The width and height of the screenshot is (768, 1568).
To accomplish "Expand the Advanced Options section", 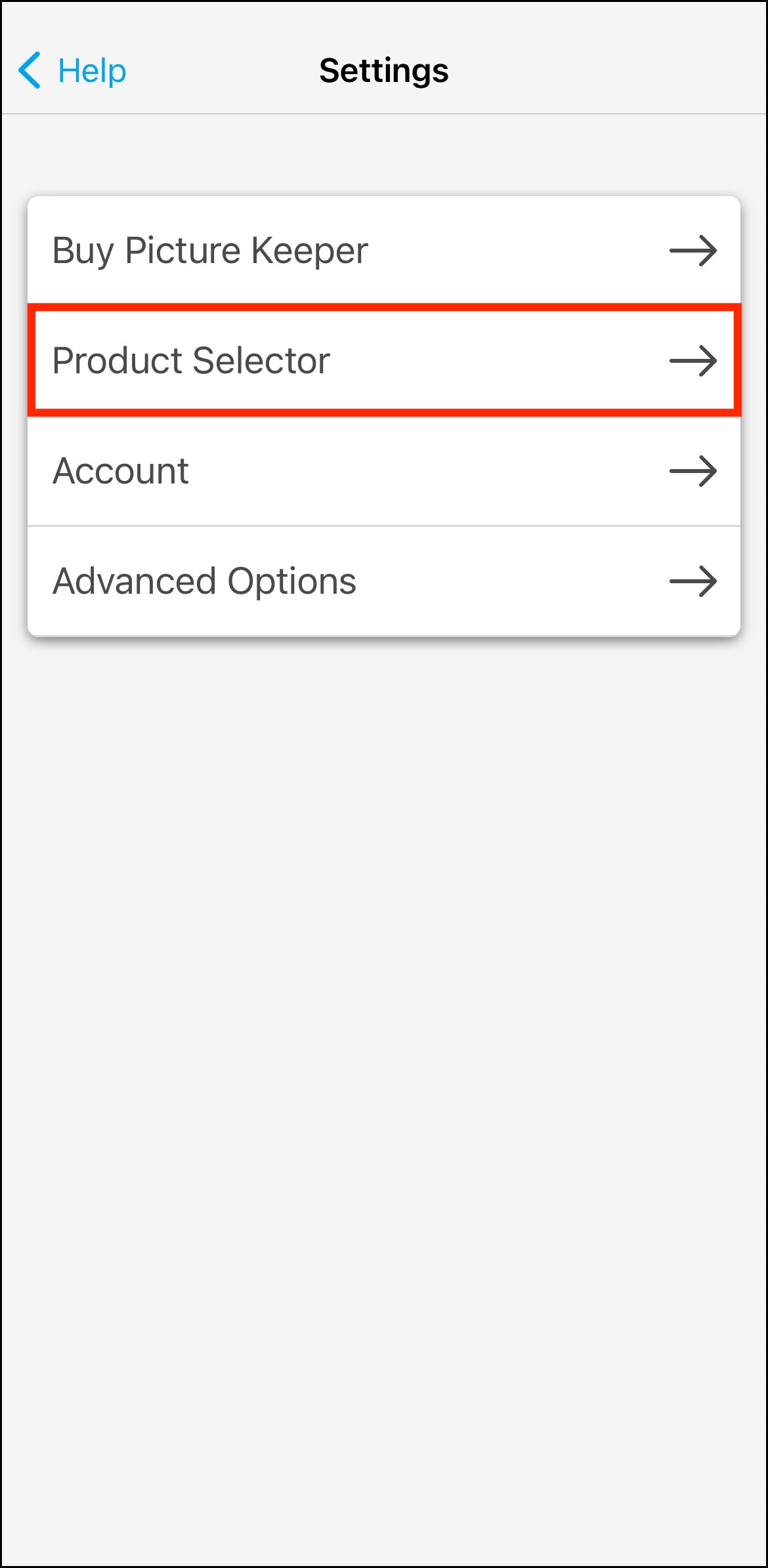I will (384, 580).
